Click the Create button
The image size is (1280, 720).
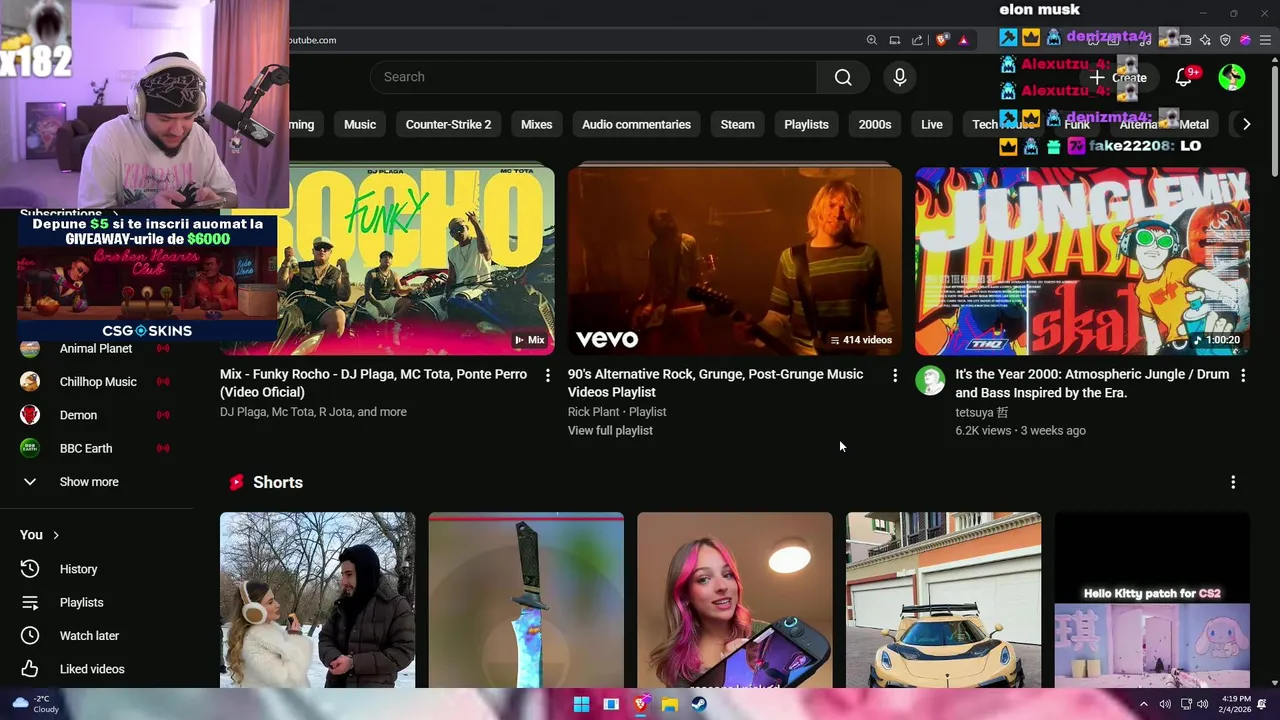coord(1118,77)
